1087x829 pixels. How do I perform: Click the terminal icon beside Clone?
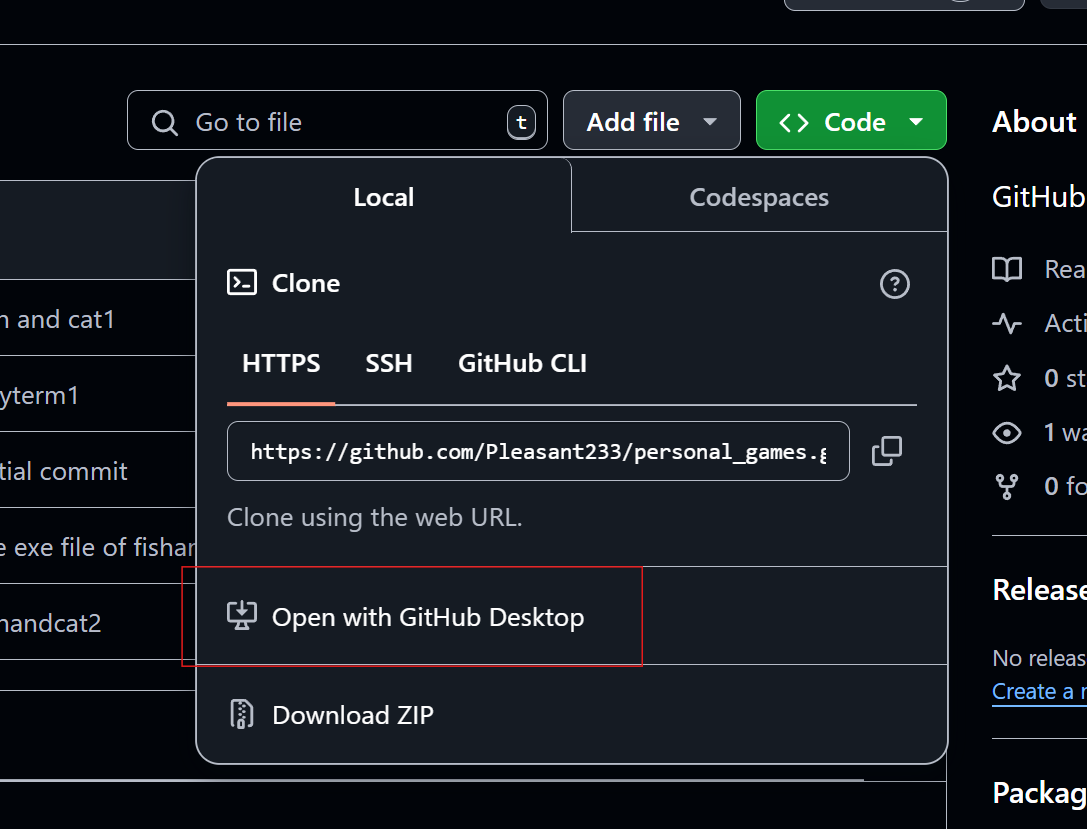(x=242, y=283)
